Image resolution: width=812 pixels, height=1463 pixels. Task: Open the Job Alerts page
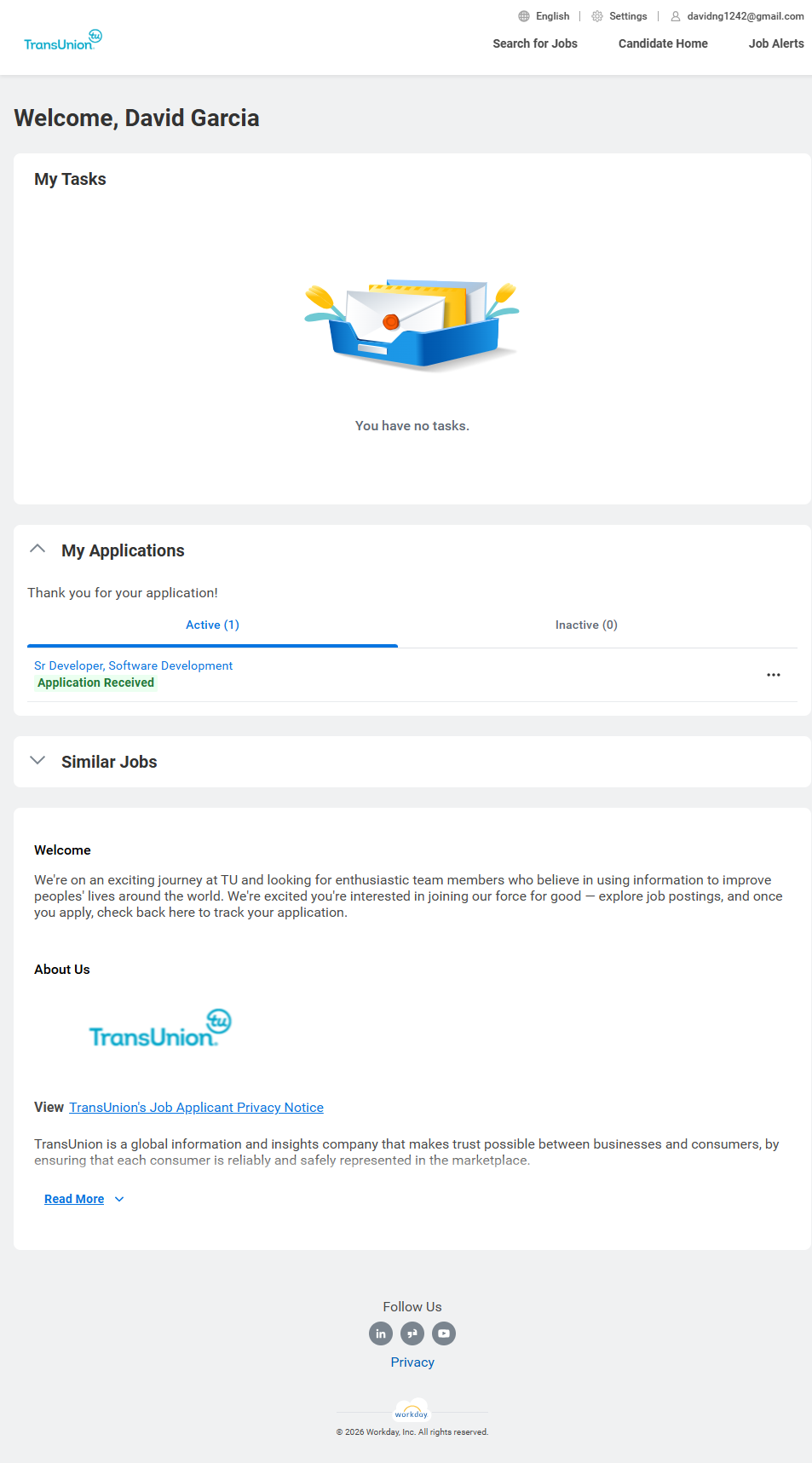776,43
